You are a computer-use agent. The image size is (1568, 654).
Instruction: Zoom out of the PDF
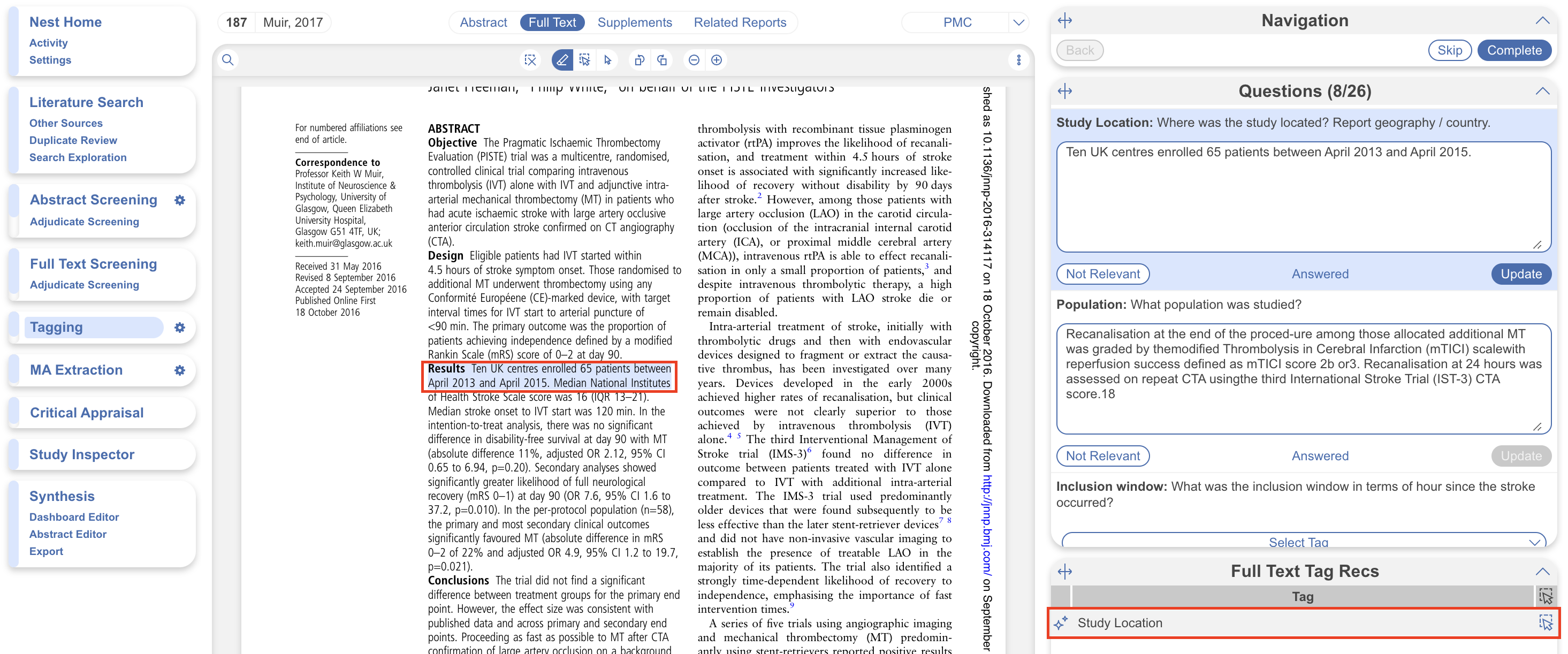[x=694, y=60]
